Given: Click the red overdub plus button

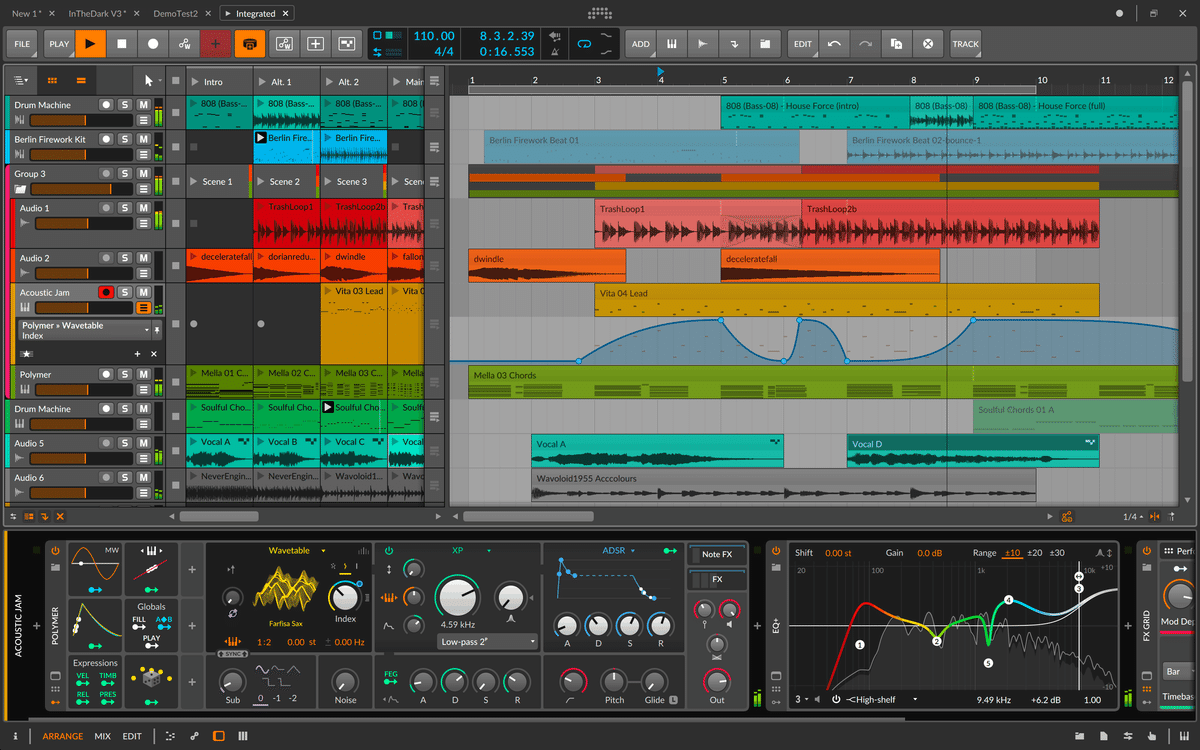Looking at the screenshot, I should pyautogui.click(x=215, y=44).
